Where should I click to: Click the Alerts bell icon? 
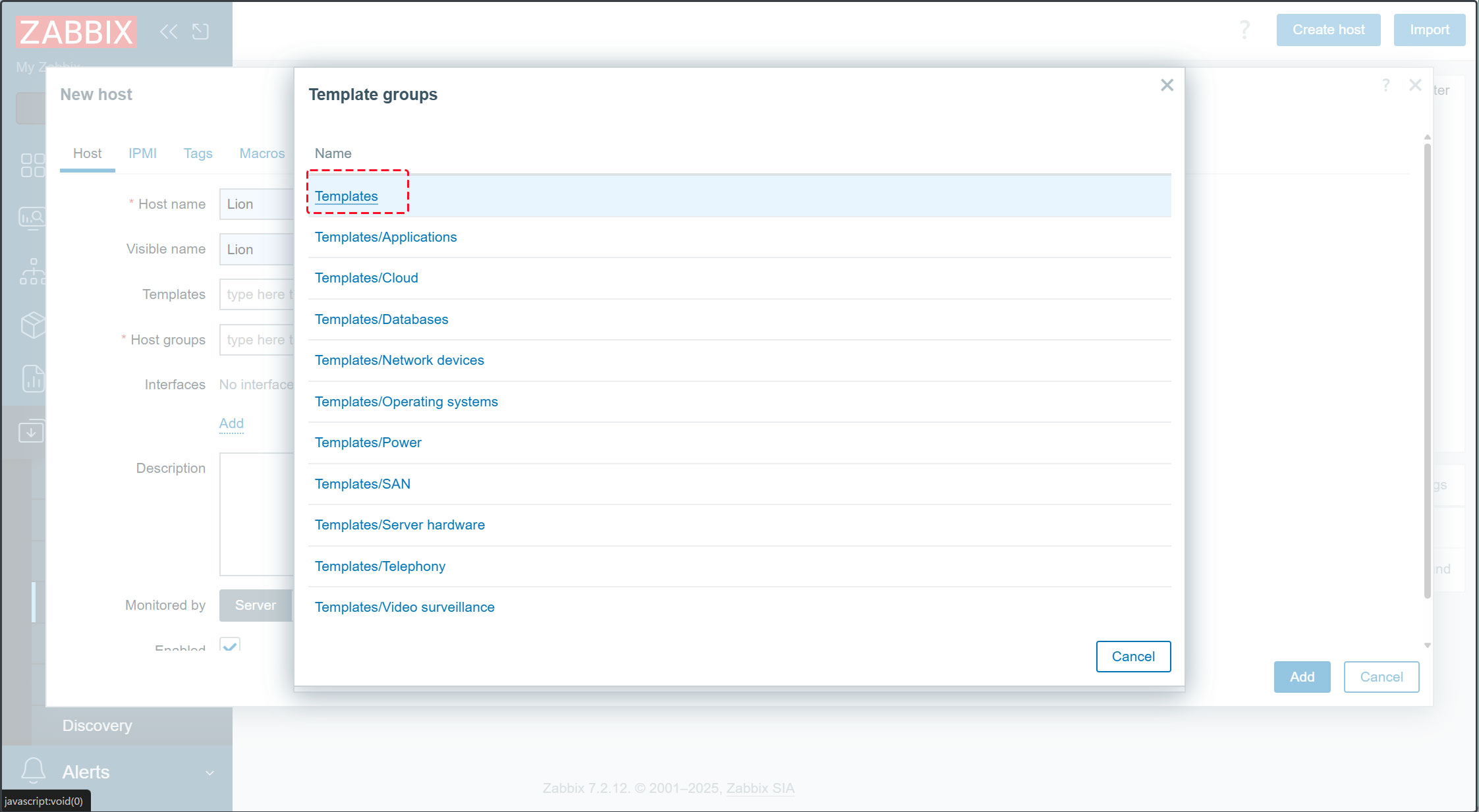point(33,771)
